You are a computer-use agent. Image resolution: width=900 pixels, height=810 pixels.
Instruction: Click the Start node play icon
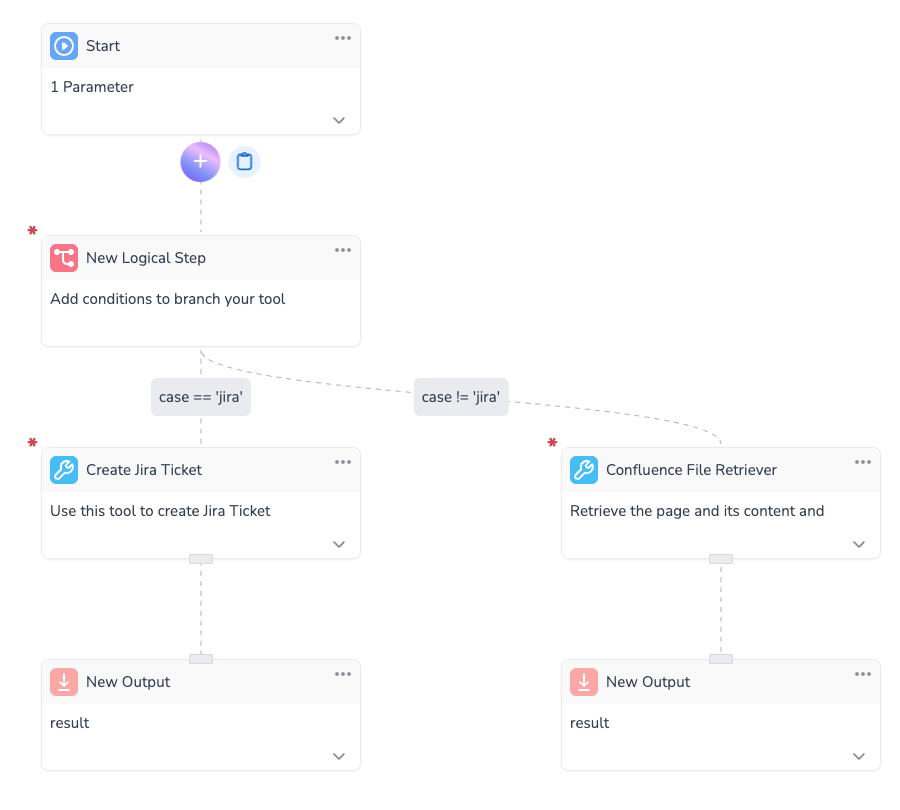pos(64,46)
